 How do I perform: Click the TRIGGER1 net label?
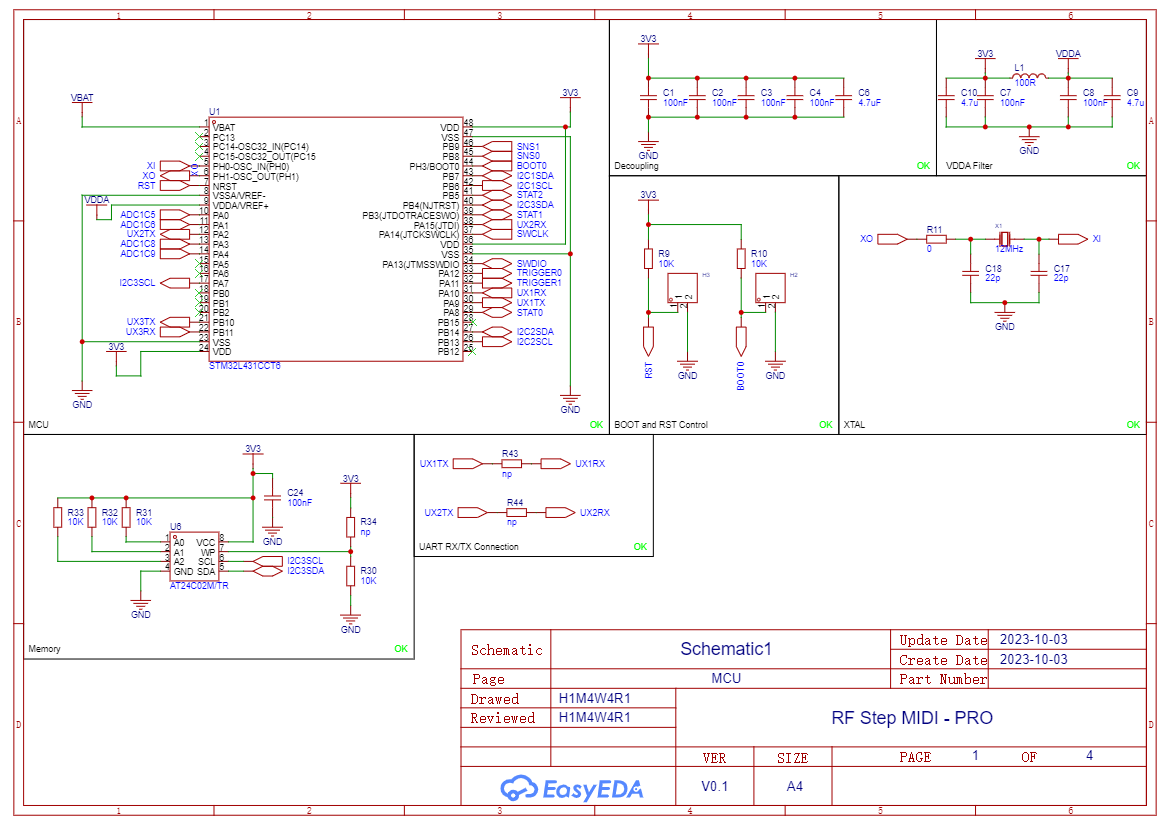pos(539,283)
